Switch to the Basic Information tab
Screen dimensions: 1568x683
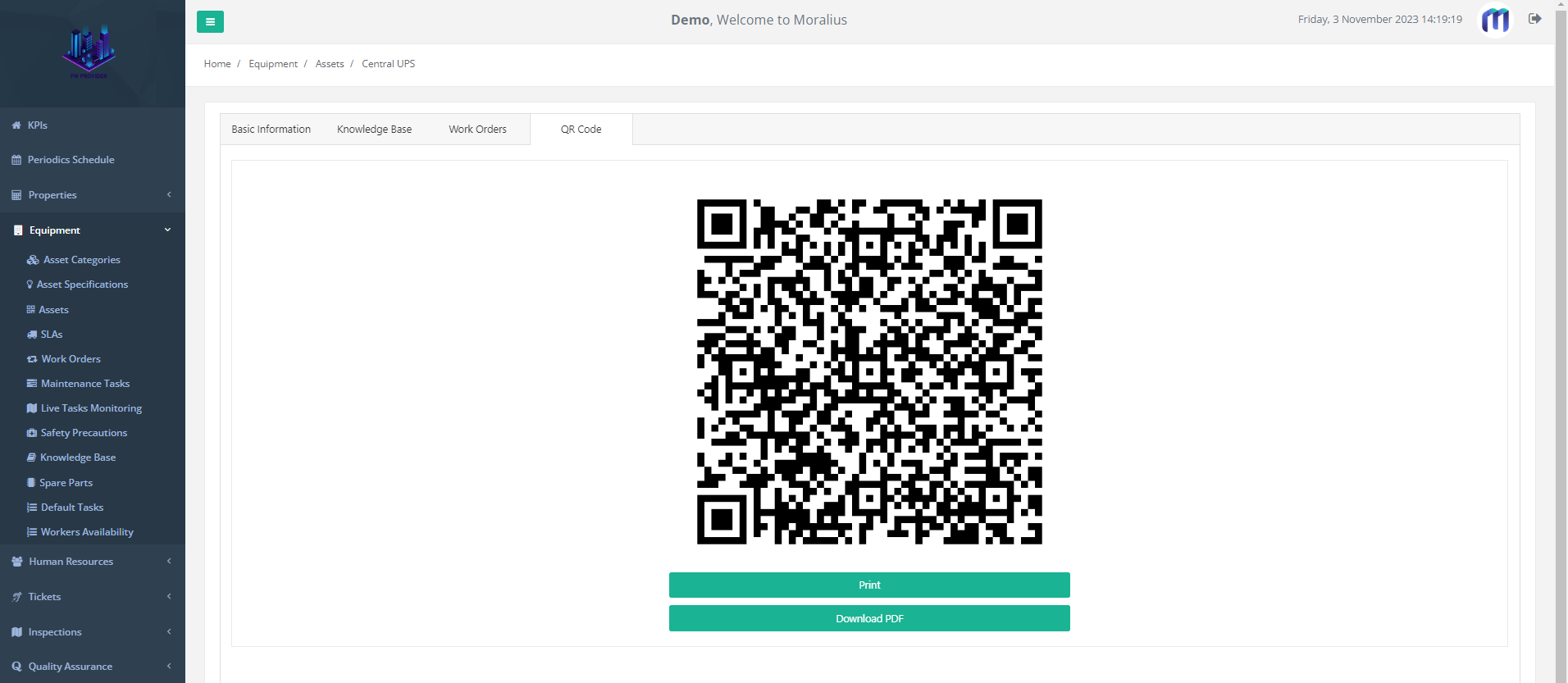tap(271, 130)
